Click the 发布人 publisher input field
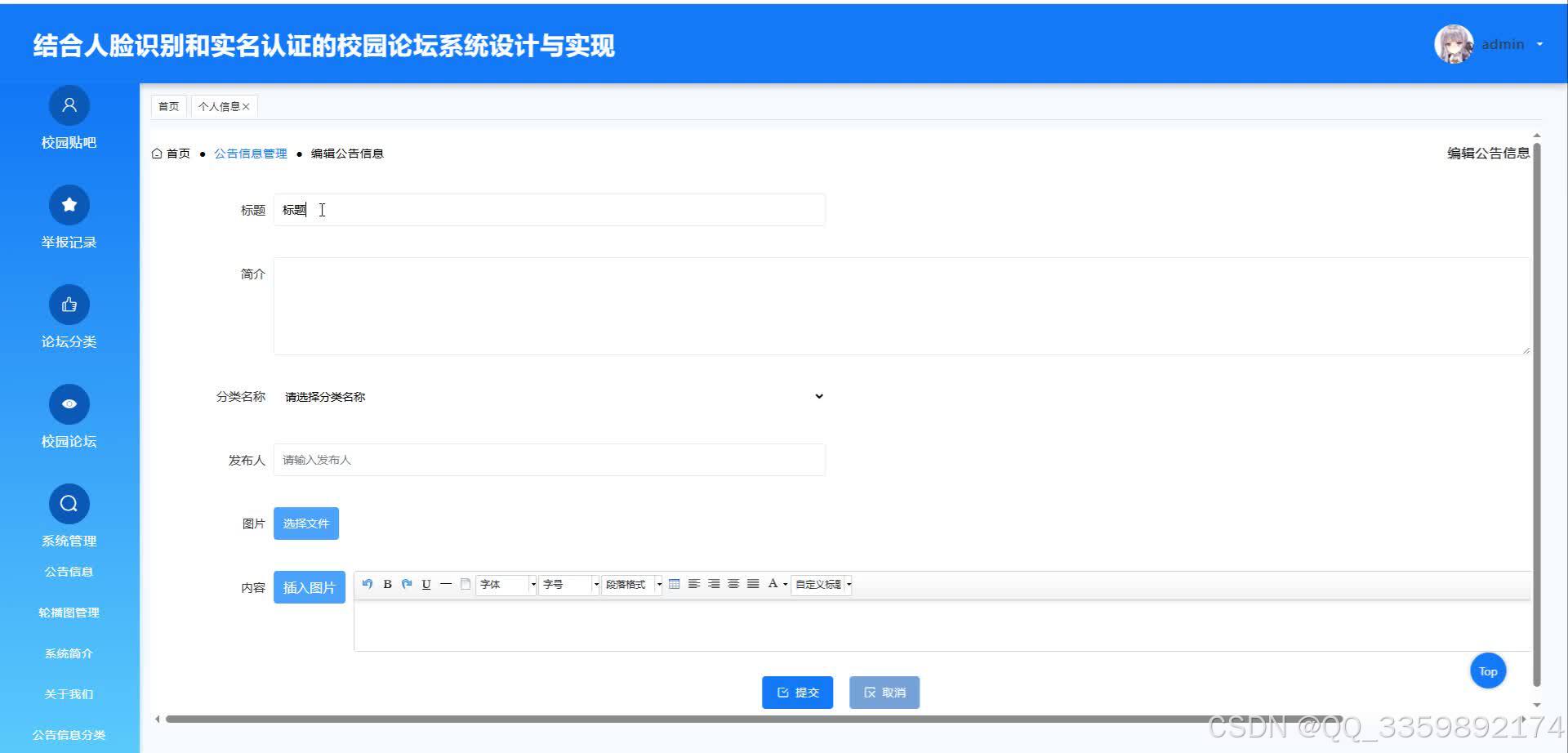 tap(549, 459)
